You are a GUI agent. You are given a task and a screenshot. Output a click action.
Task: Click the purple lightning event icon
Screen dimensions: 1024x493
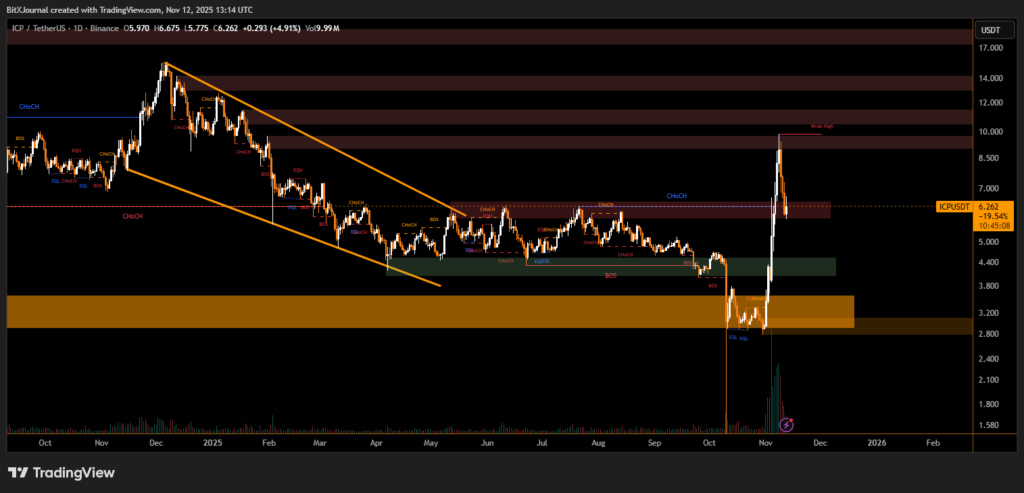785,424
